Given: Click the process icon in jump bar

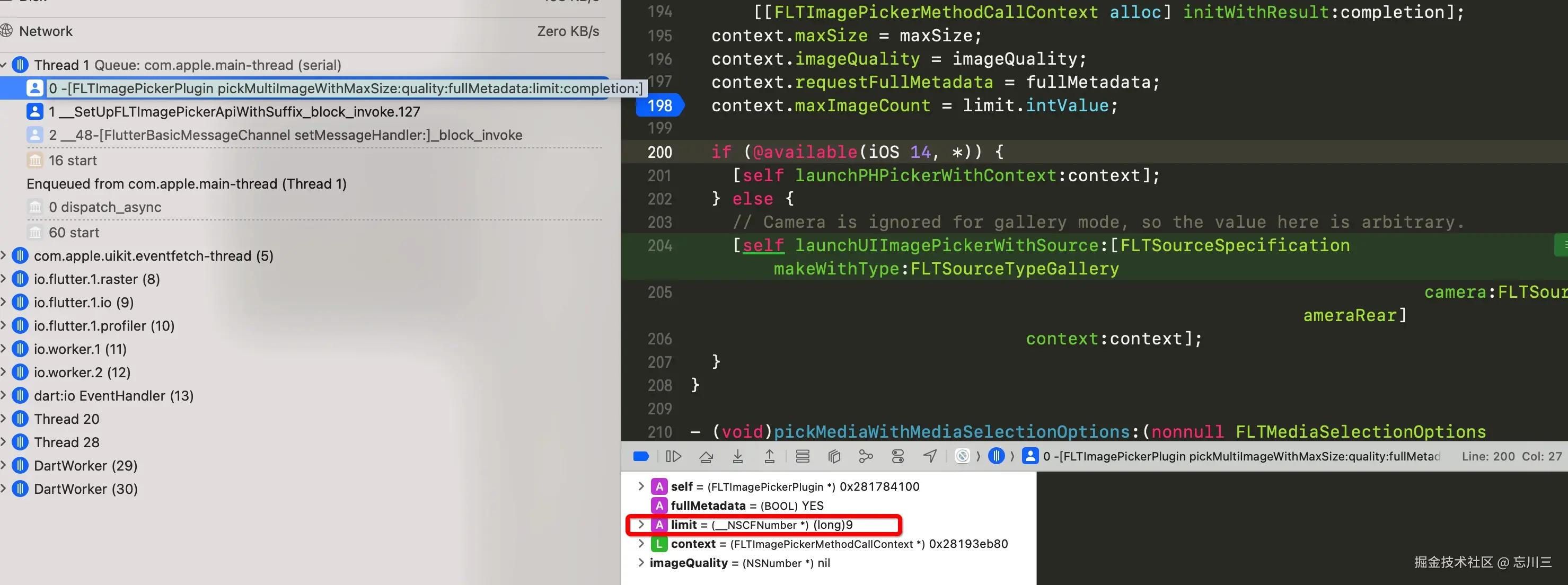Looking at the screenshot, I should (x=962, y=456).
